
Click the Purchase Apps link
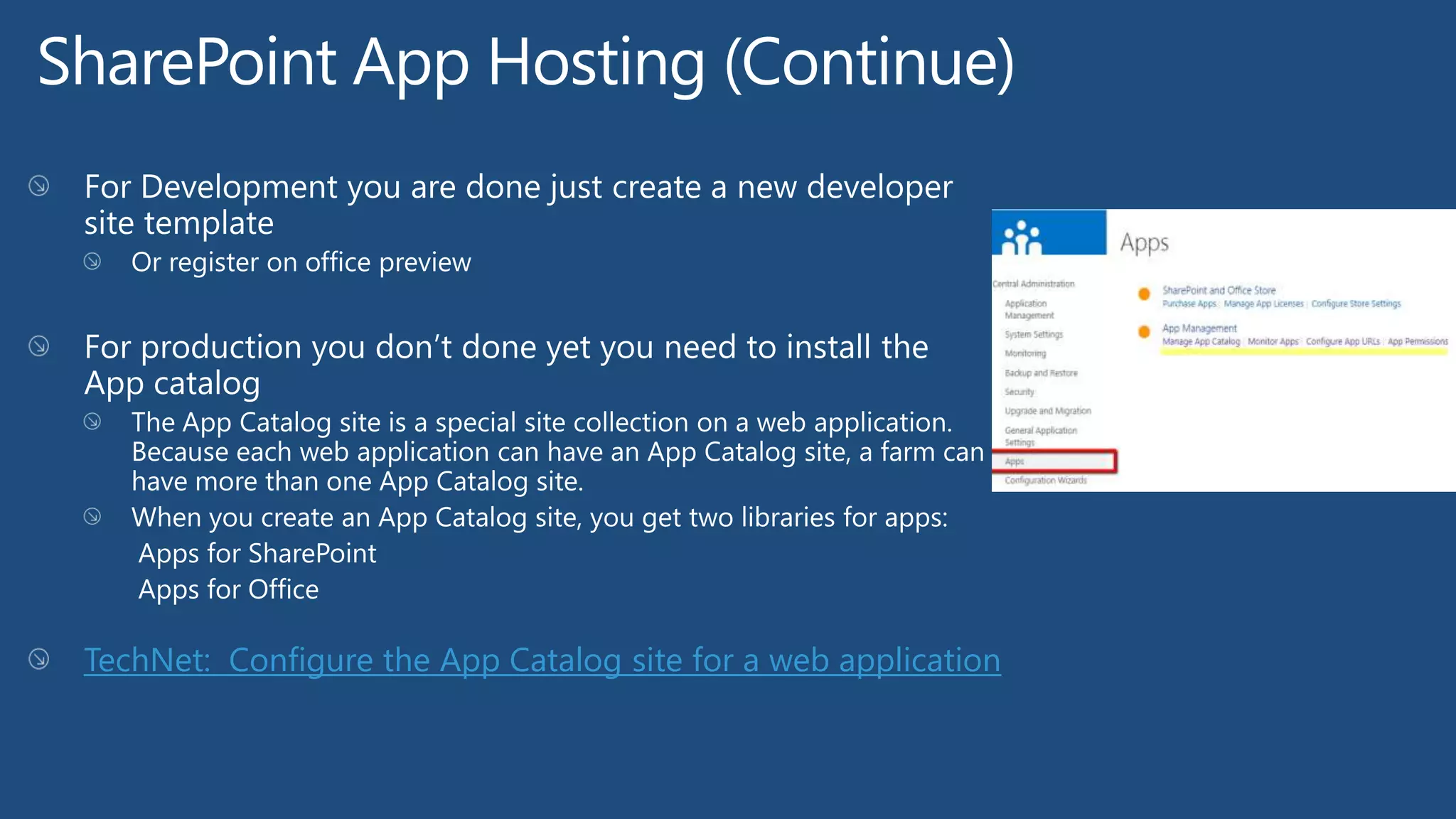(1189, 304)
